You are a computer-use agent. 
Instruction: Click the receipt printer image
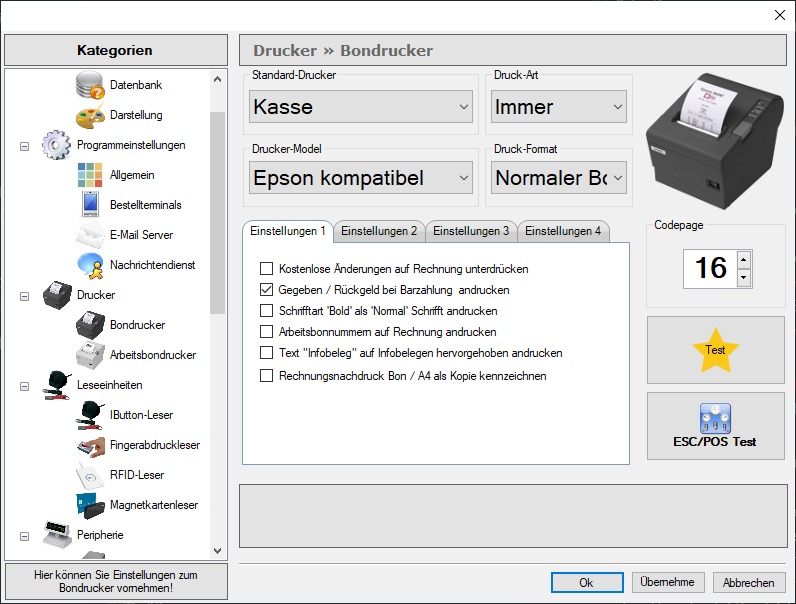pos(715,141)
